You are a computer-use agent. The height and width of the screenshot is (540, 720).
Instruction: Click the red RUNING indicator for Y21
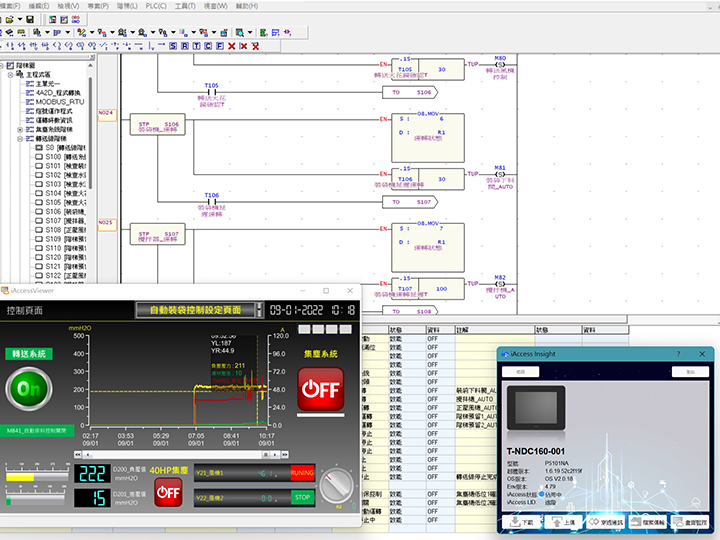click(x=302, y=472)
